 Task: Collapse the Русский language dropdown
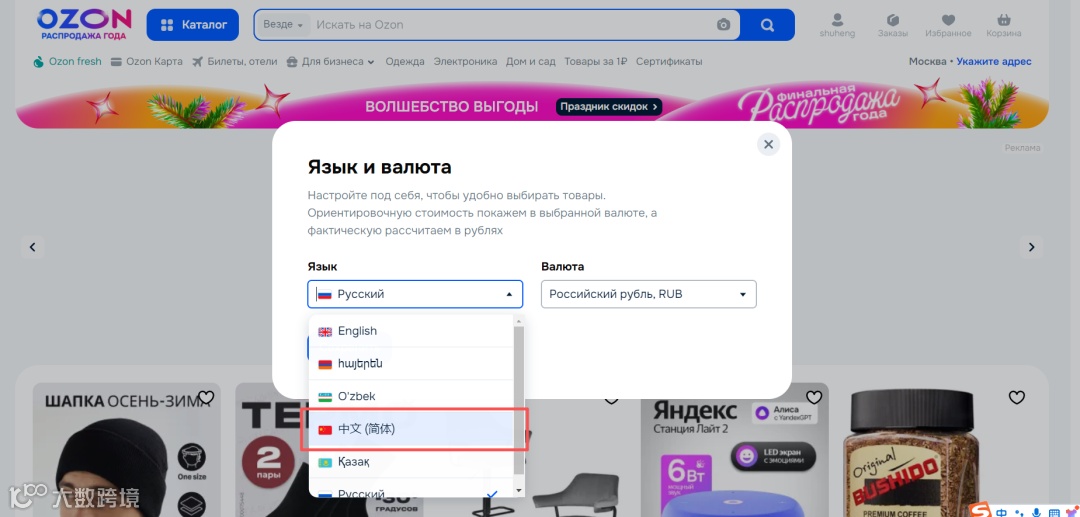[415, 294]
